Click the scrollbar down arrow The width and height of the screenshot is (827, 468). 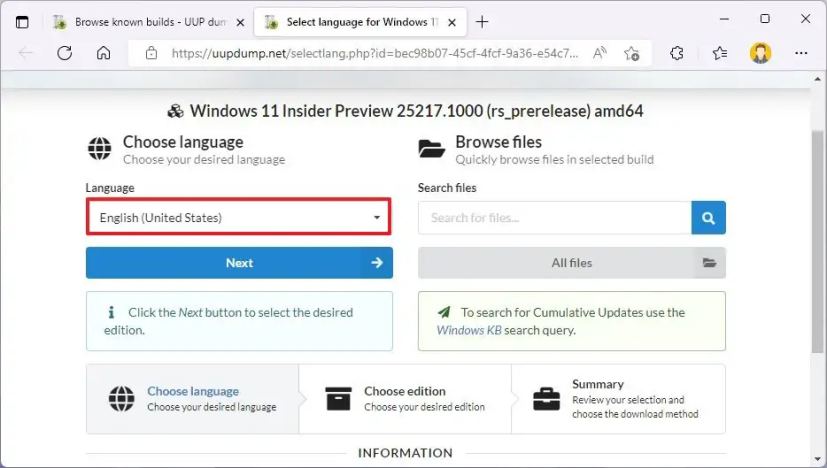[818, 459]
